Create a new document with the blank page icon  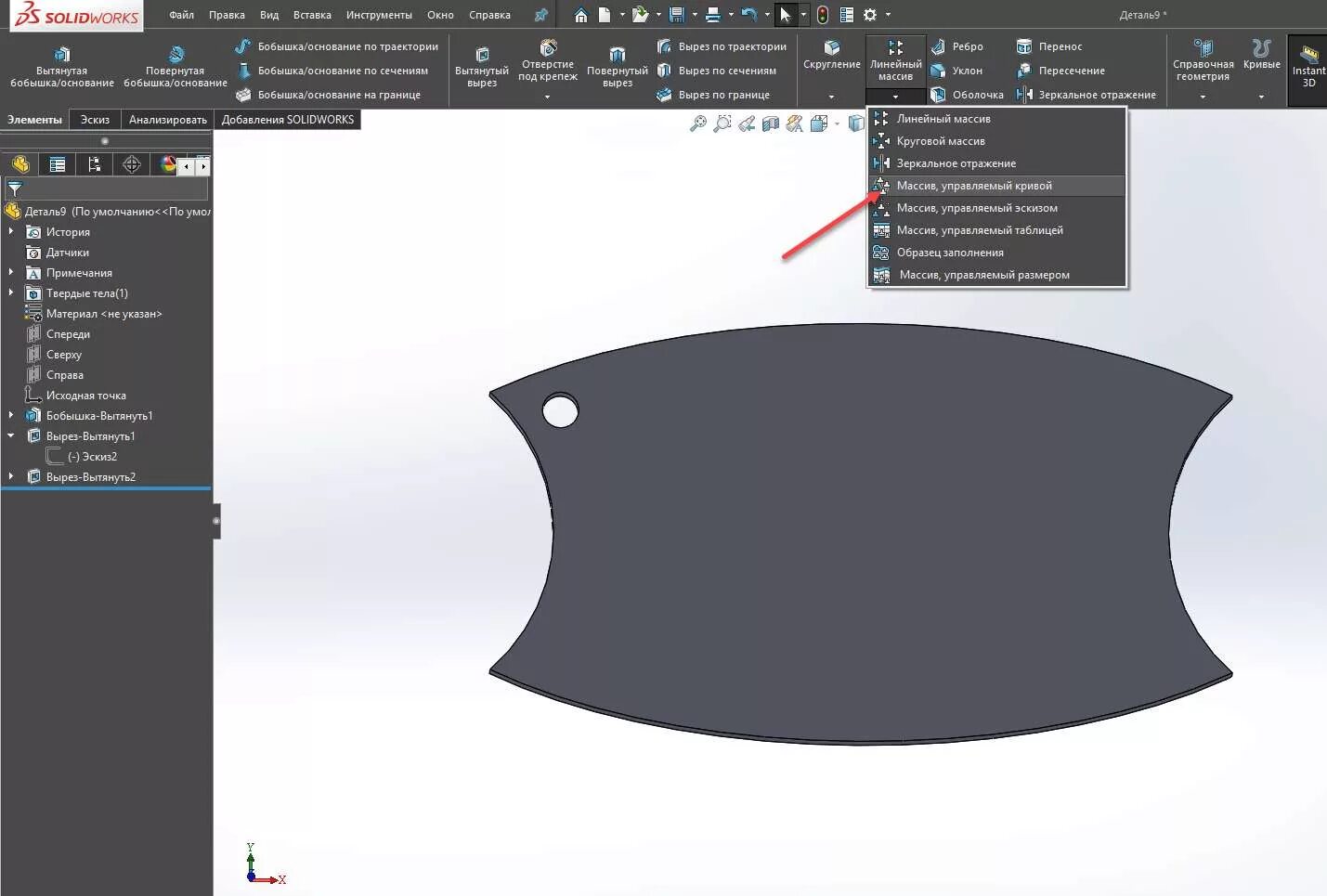coord(605,15)
